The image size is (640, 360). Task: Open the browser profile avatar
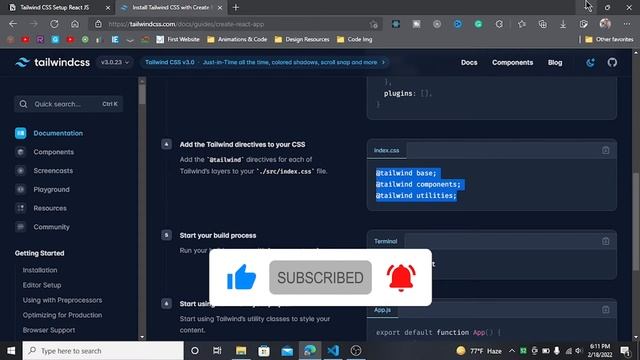[x=605, y=24]
